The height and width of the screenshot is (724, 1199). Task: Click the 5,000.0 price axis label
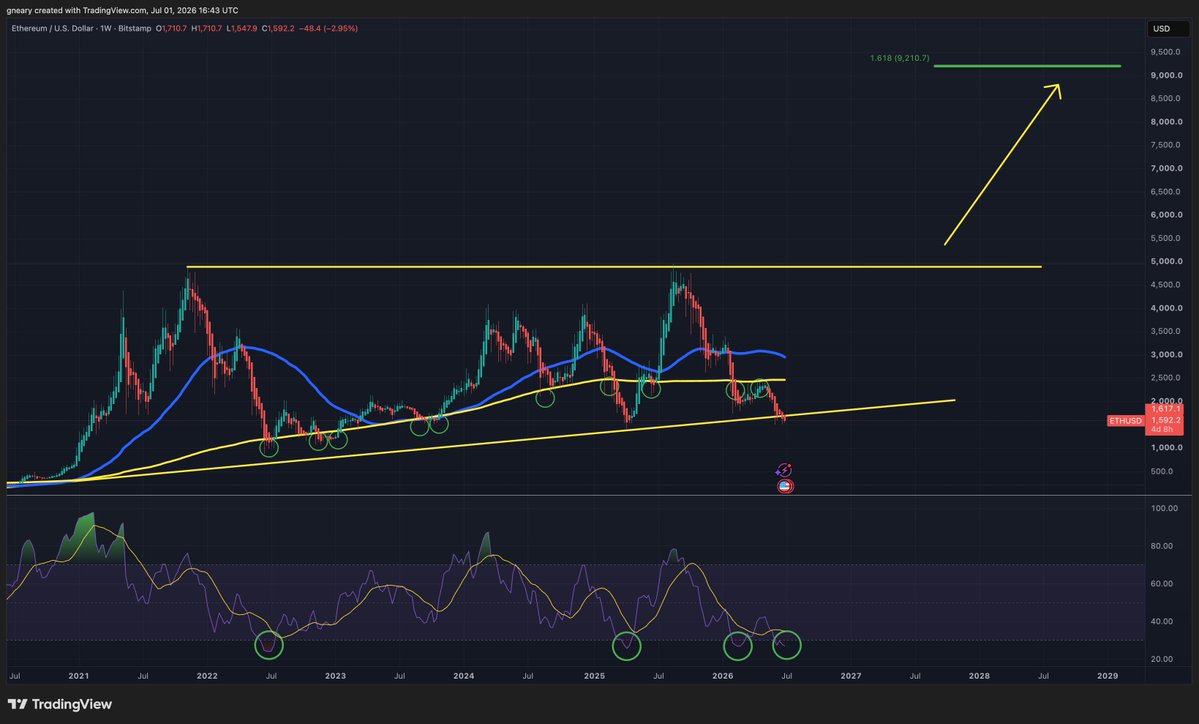click(1166, 261)
